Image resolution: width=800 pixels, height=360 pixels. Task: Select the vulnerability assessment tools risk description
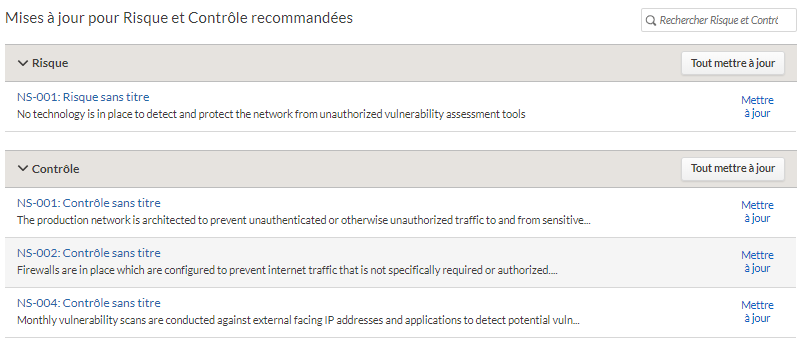271,114
